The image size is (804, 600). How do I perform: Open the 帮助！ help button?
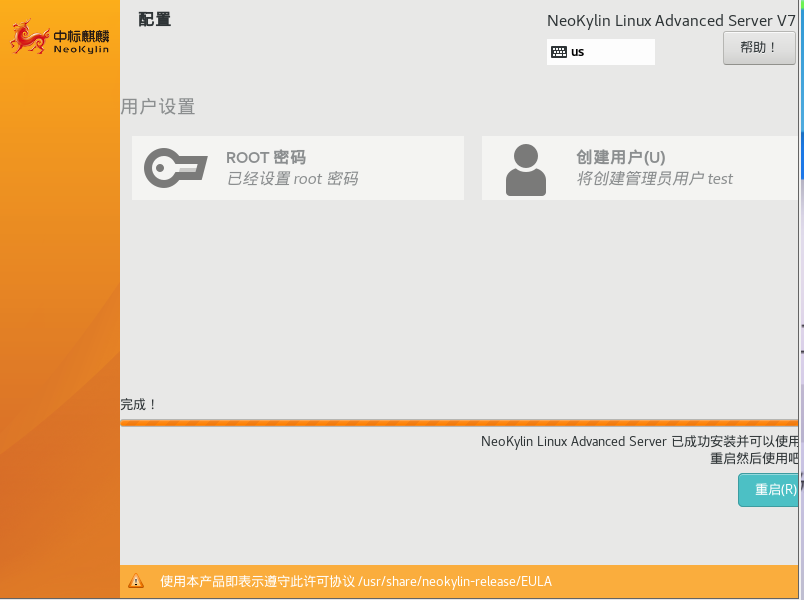[x=759, y=48]
